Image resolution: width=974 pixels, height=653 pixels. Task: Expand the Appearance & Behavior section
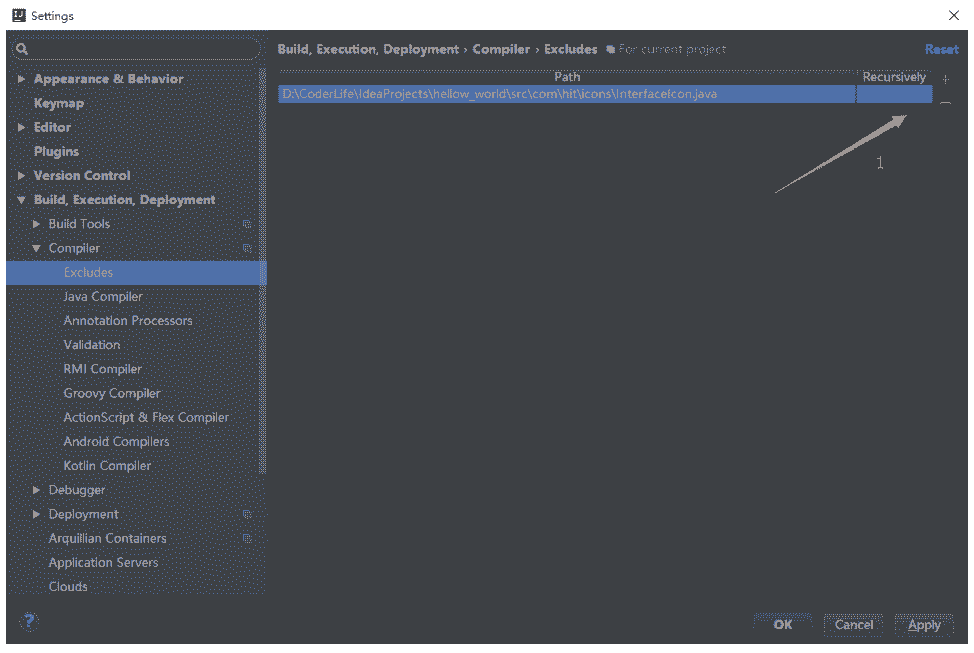coord(21,79)
